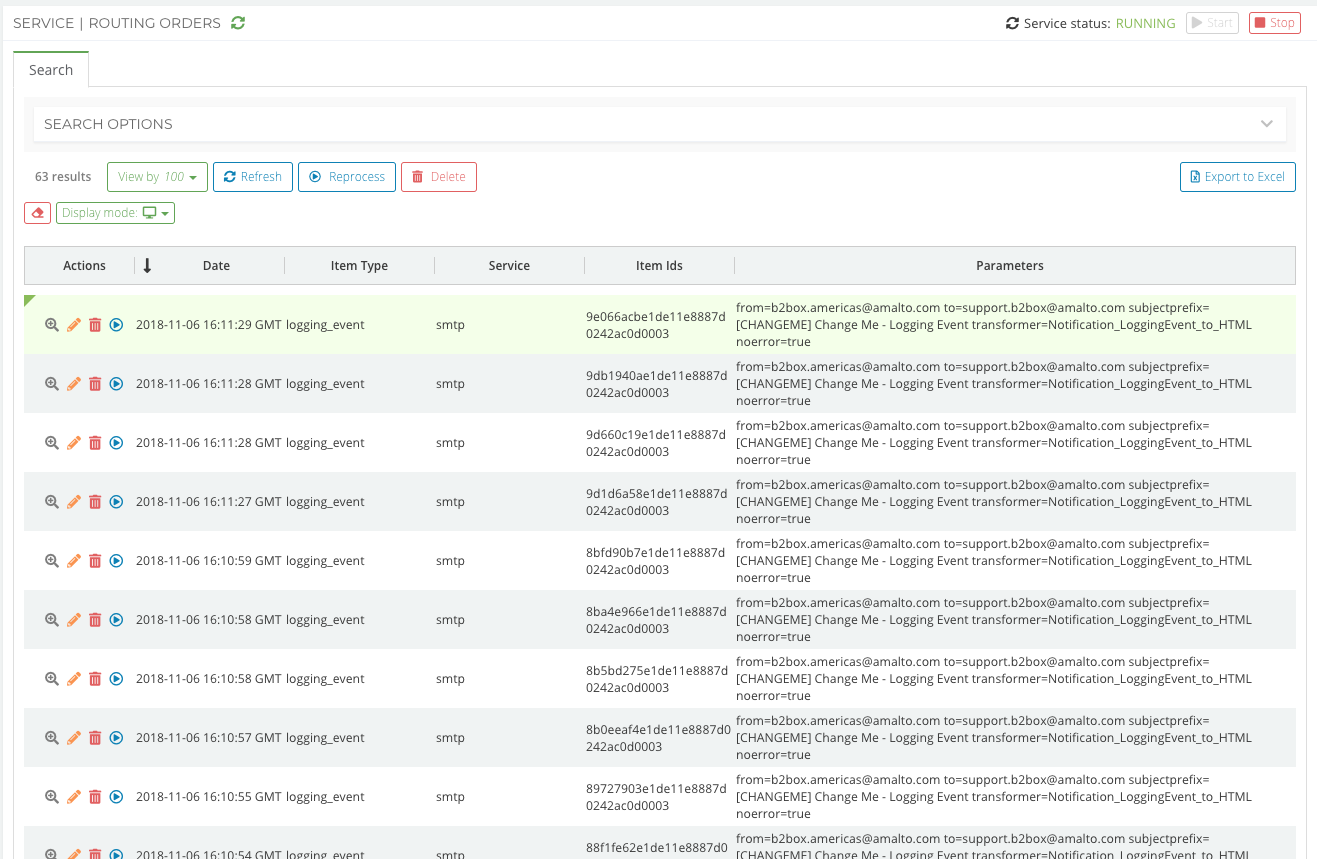
Task: Expand the Search Options panel chevron
Action: 1266,124
